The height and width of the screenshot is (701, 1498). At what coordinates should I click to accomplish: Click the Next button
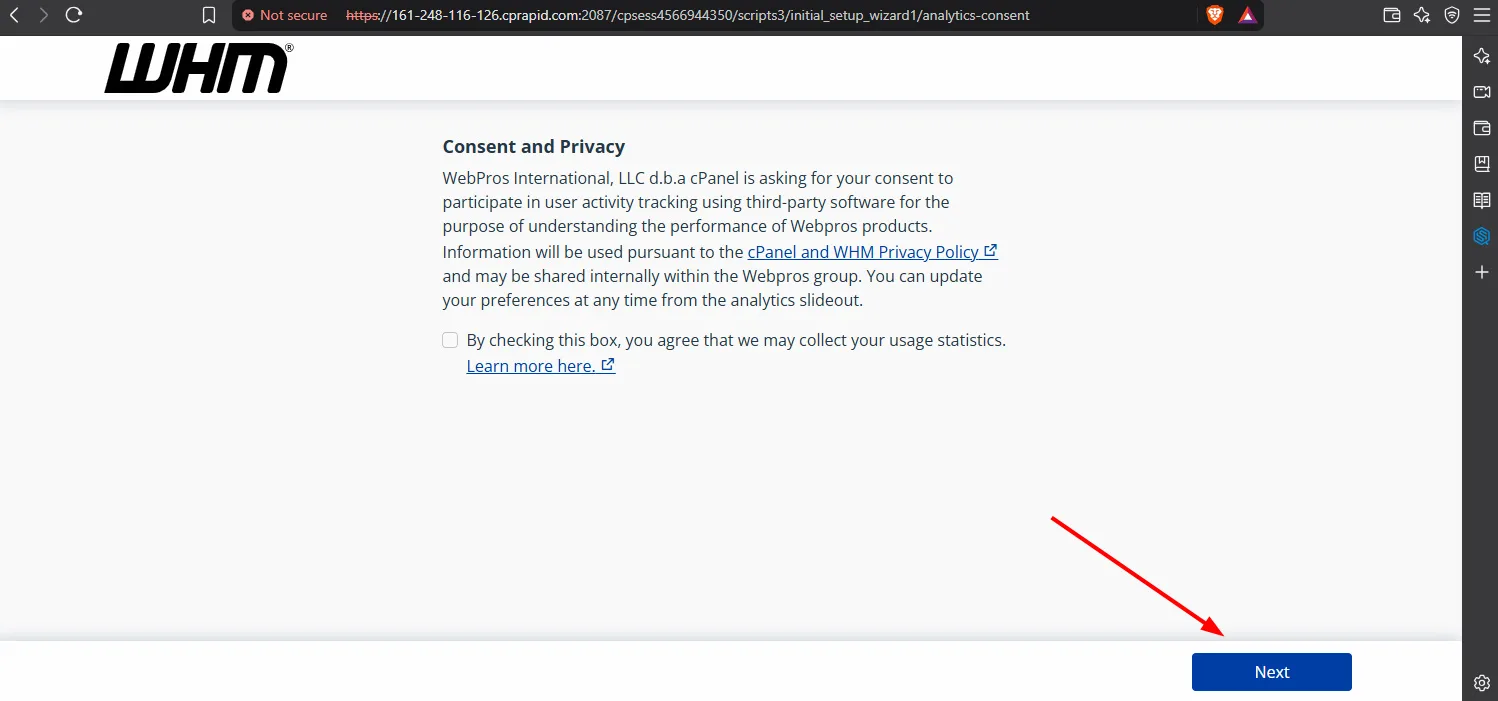(1272, 672)
